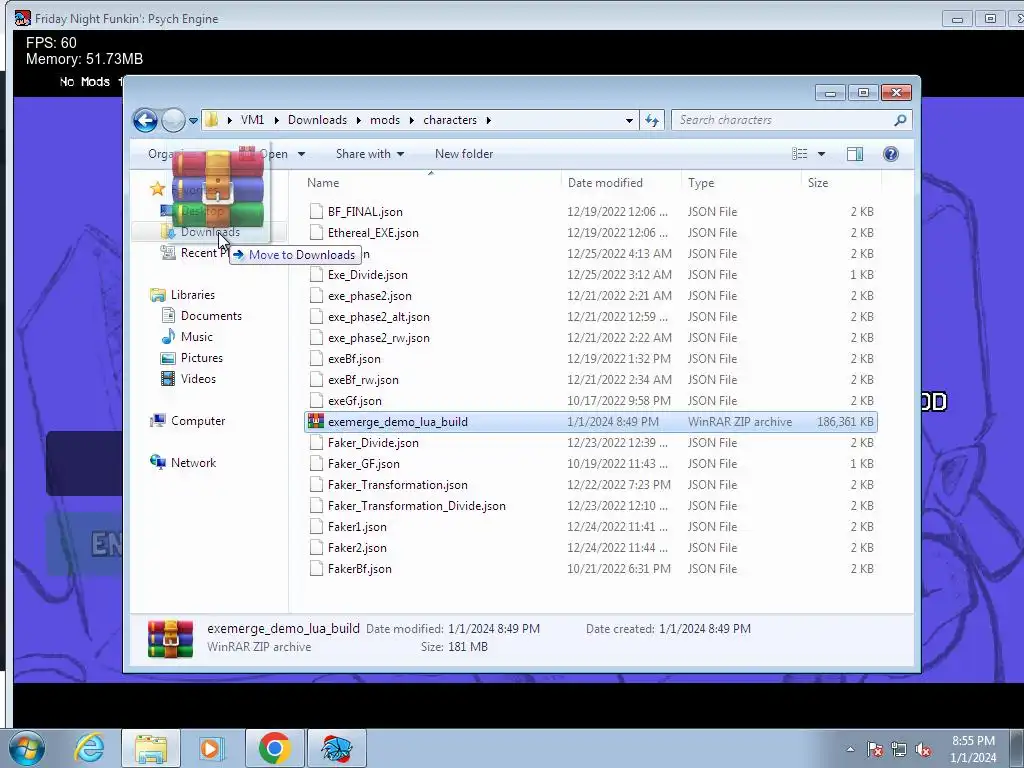The image size is (1024, 768).
Task: Expand the arrow after VM1 breadcrumb
Action: [276, 120]
